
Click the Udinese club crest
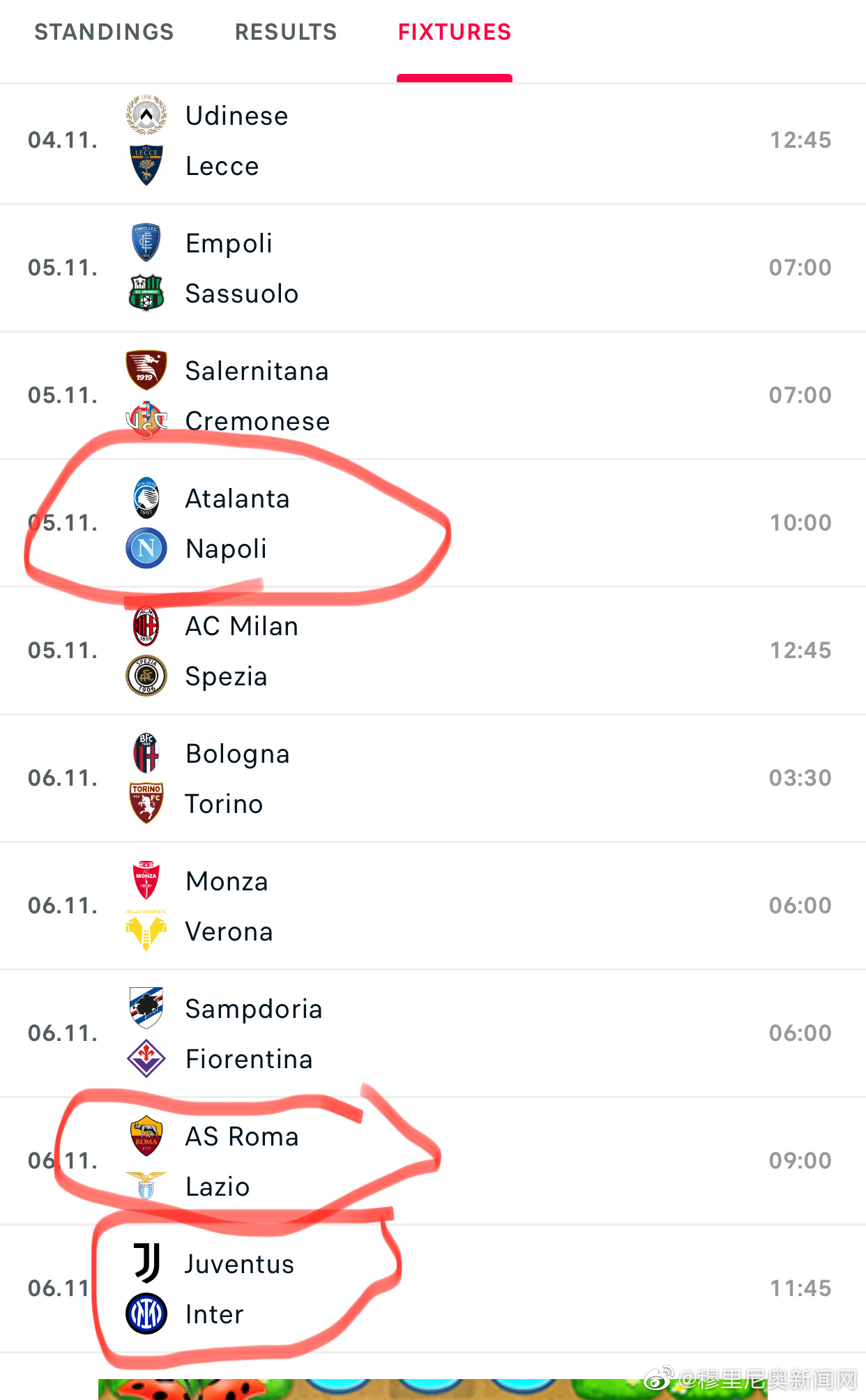point(146,115)
